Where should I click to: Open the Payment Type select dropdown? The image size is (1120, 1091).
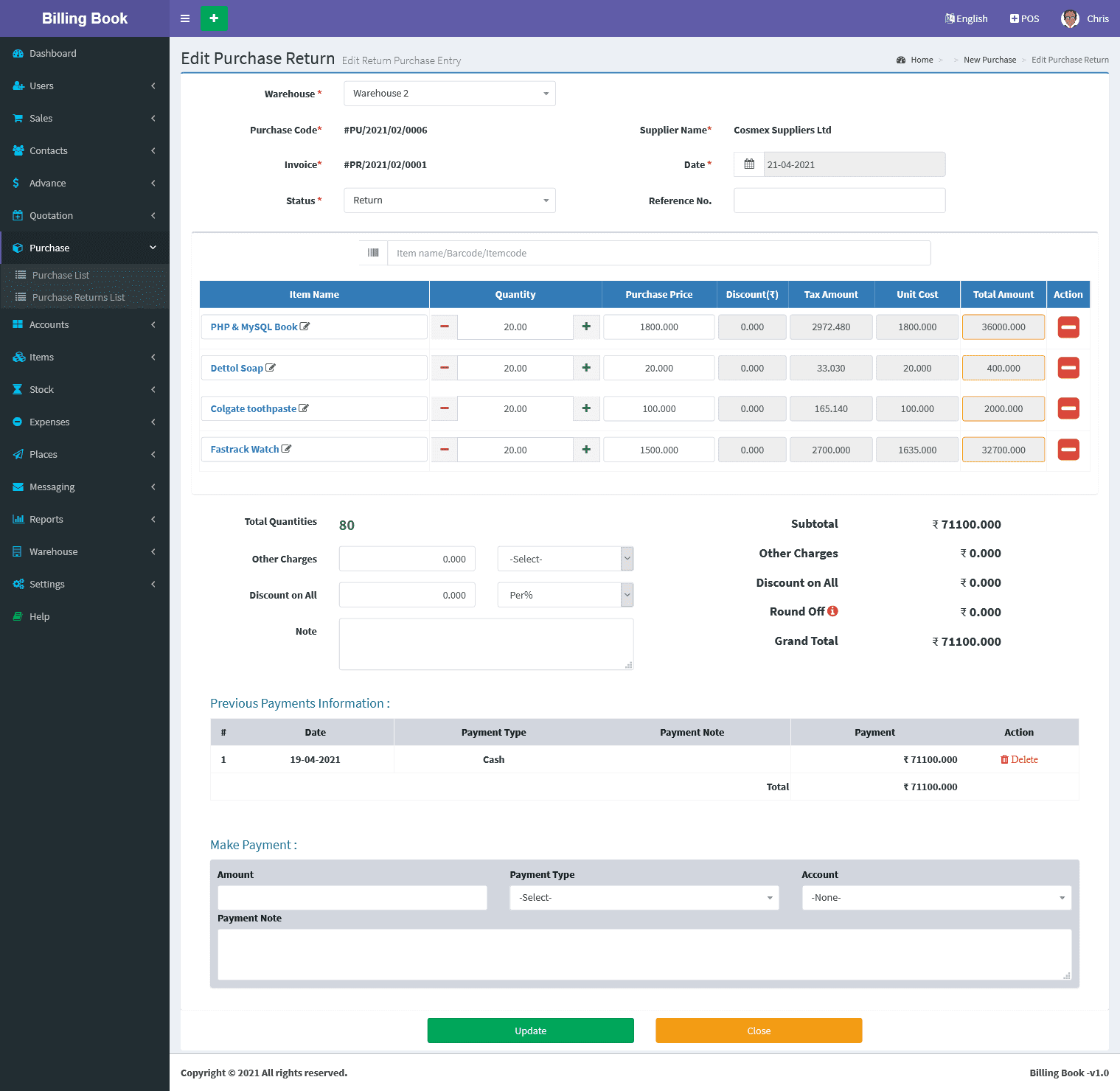coord(644,897)
